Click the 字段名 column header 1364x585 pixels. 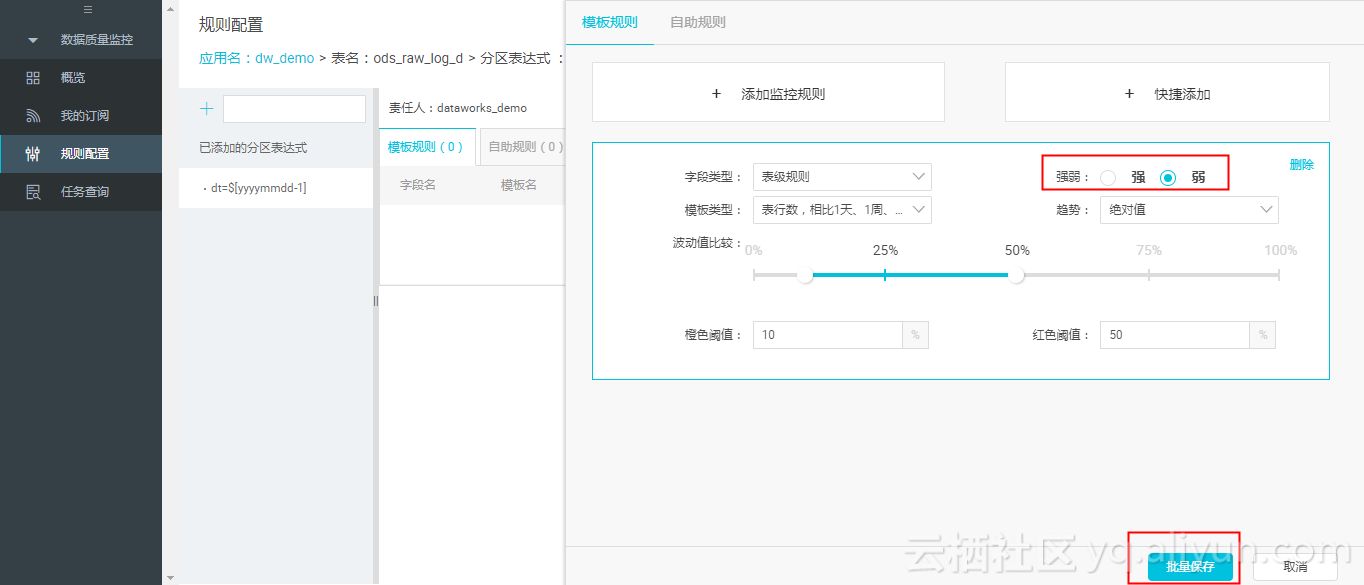418,185
